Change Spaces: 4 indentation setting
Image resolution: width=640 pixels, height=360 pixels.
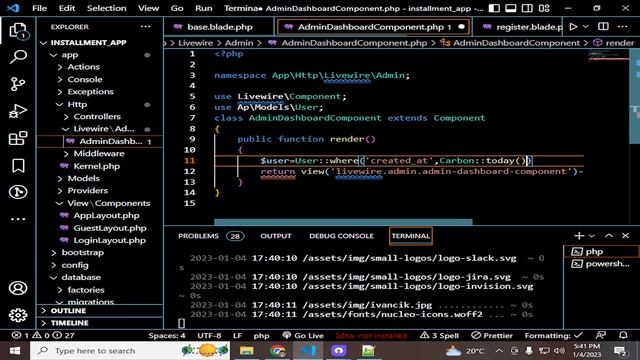(x=167, y=335)
